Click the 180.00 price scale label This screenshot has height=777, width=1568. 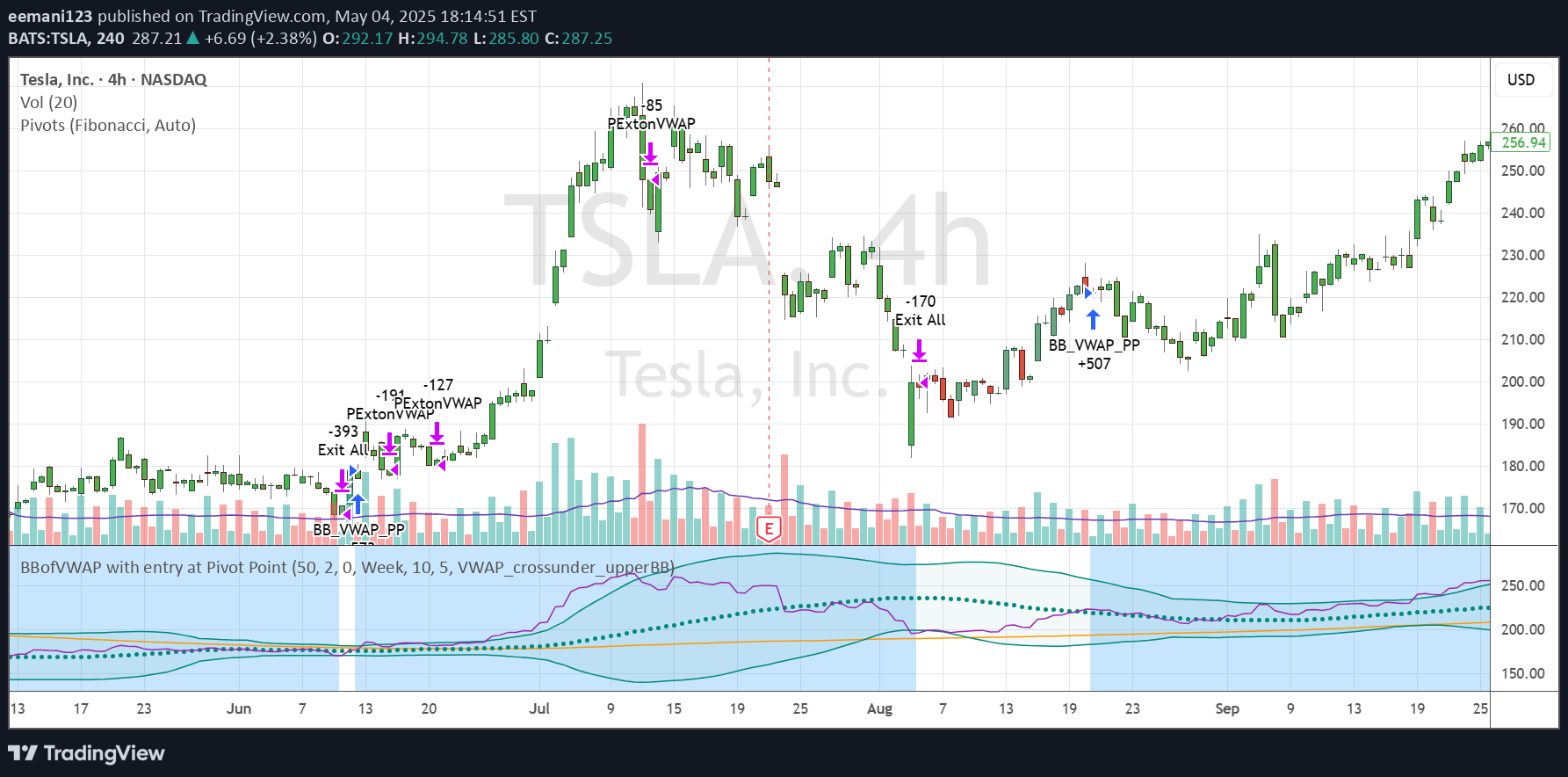1523,466
